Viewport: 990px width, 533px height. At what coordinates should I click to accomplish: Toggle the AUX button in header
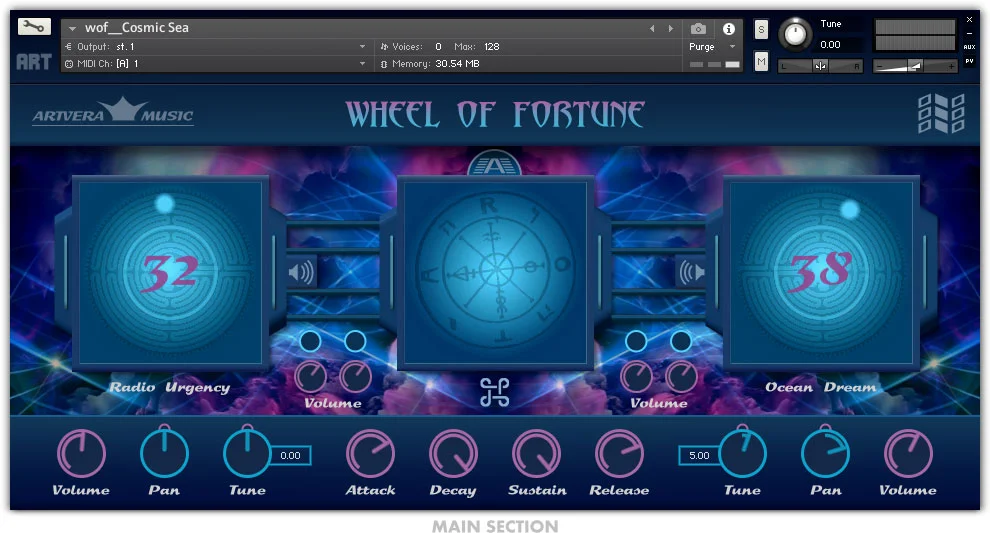[x=969, y=47]
